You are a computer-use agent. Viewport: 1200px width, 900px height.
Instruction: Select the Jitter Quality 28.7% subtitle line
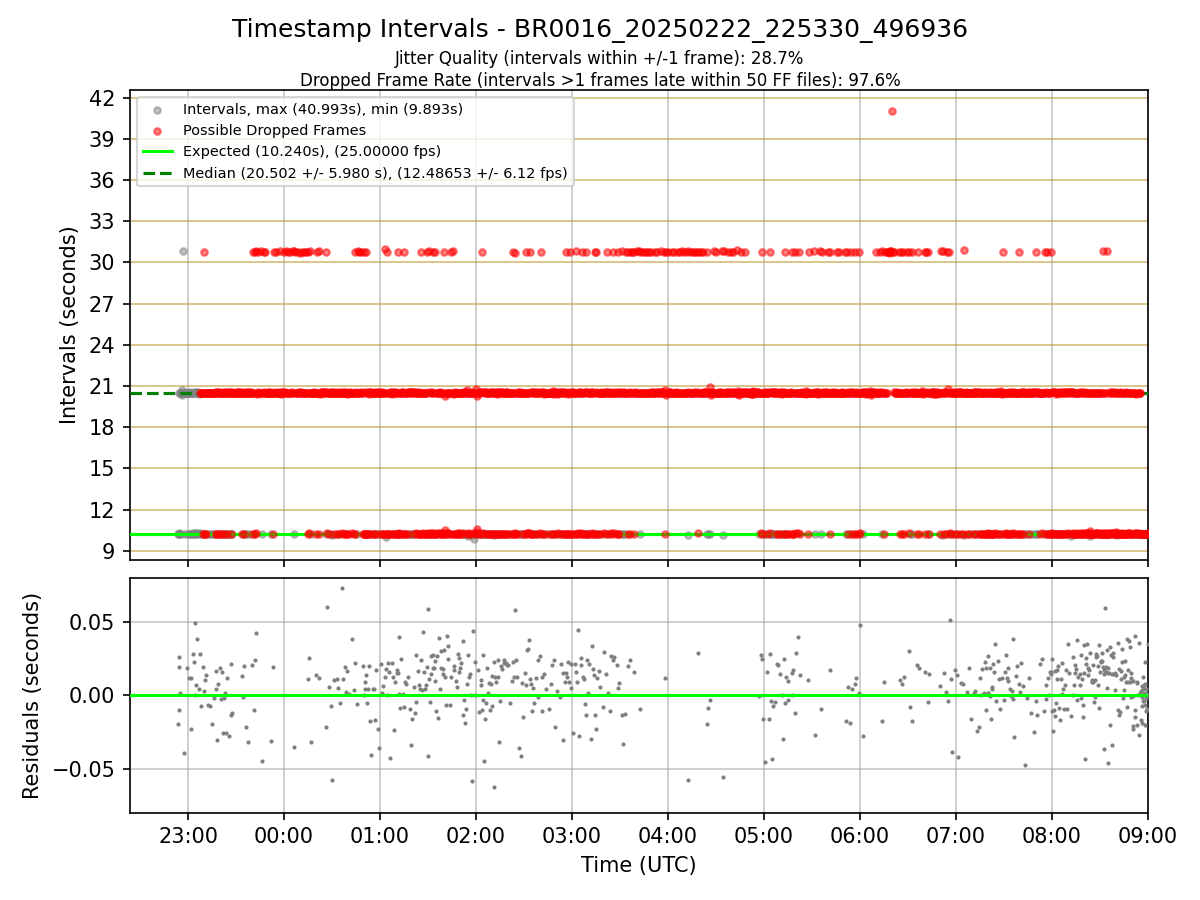[x=599, y=59]
